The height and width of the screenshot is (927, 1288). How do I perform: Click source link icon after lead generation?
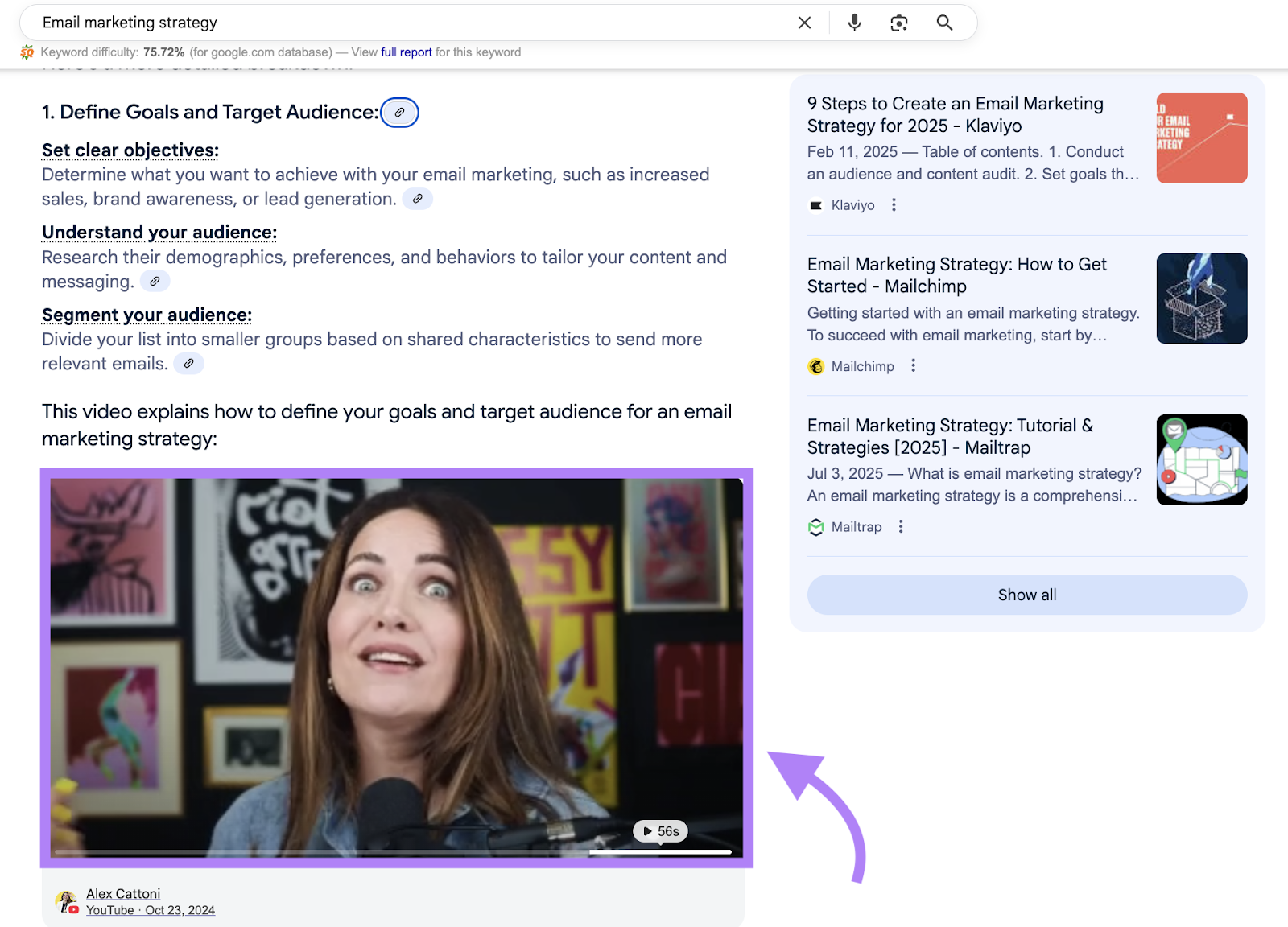click(x=417, y=199)
